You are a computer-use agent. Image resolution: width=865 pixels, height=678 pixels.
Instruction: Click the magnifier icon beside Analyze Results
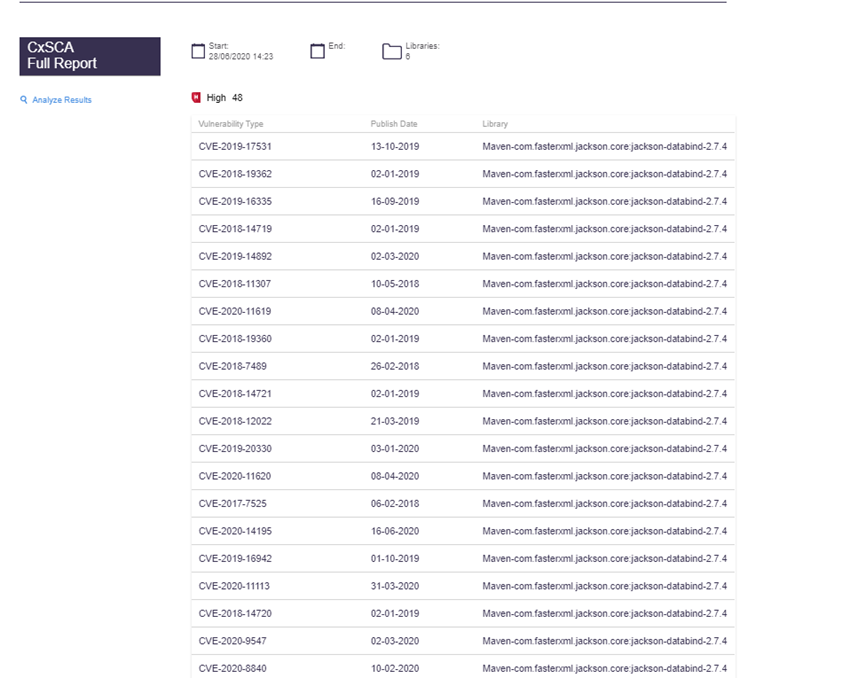(x=24, y=100)
